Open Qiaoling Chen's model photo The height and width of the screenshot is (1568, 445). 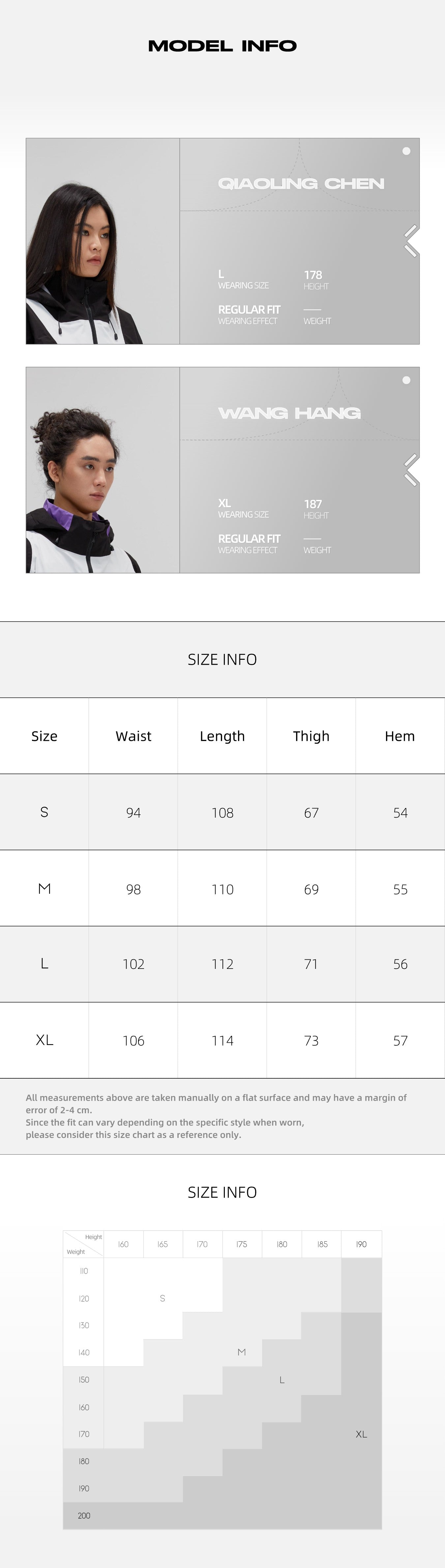[102, 241]
